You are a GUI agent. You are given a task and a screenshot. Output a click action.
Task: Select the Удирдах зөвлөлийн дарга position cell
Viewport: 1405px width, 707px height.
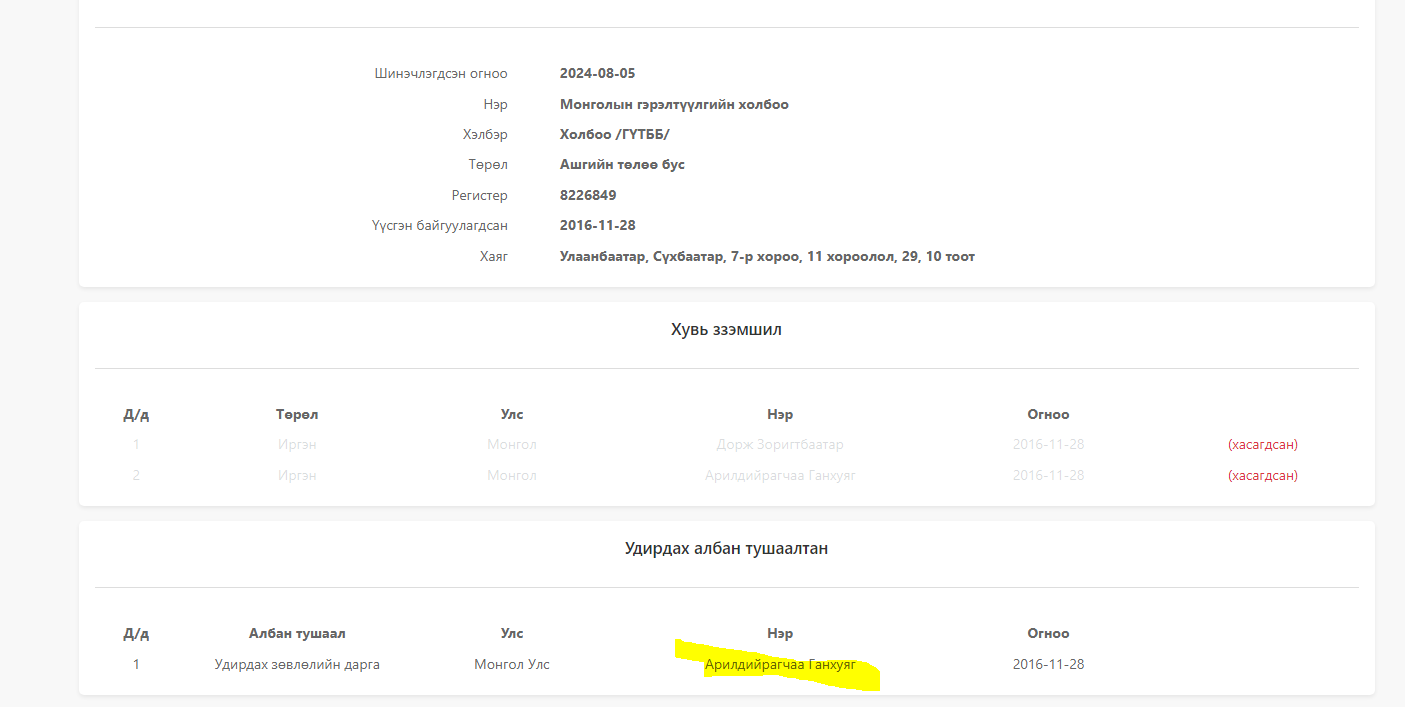(x=297, y=664)
